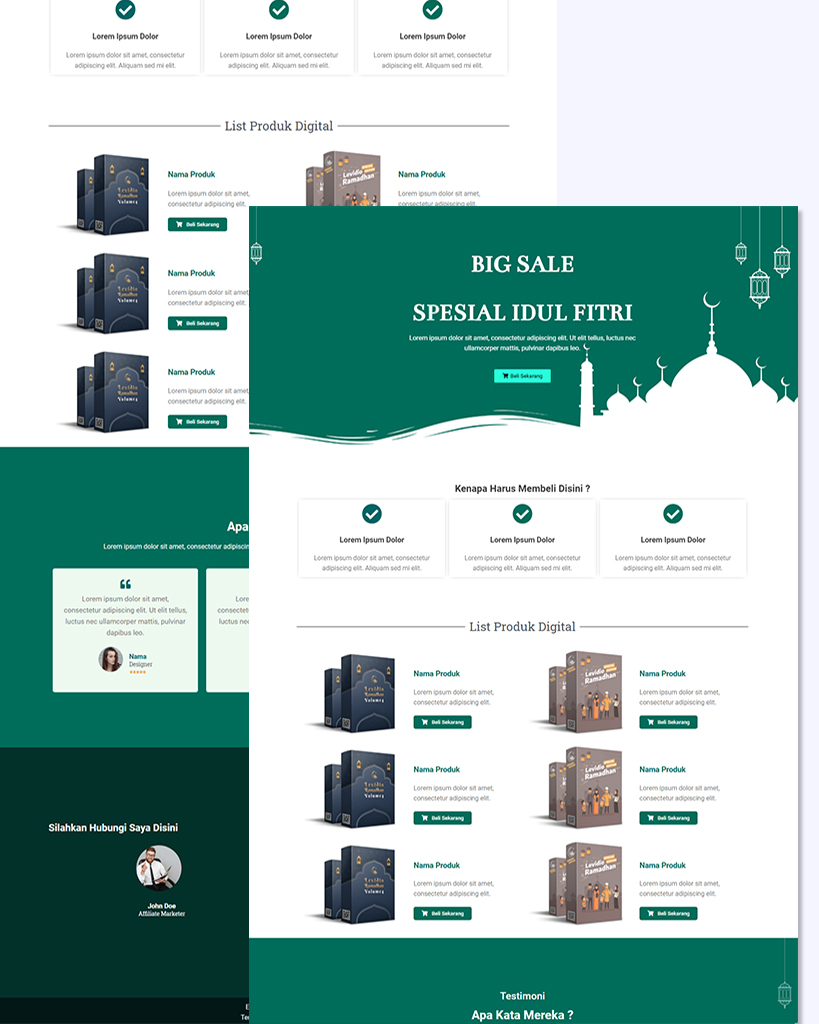Click John Doe's circular profile photo
819x1024 pixels.
[x=159, y=868]
